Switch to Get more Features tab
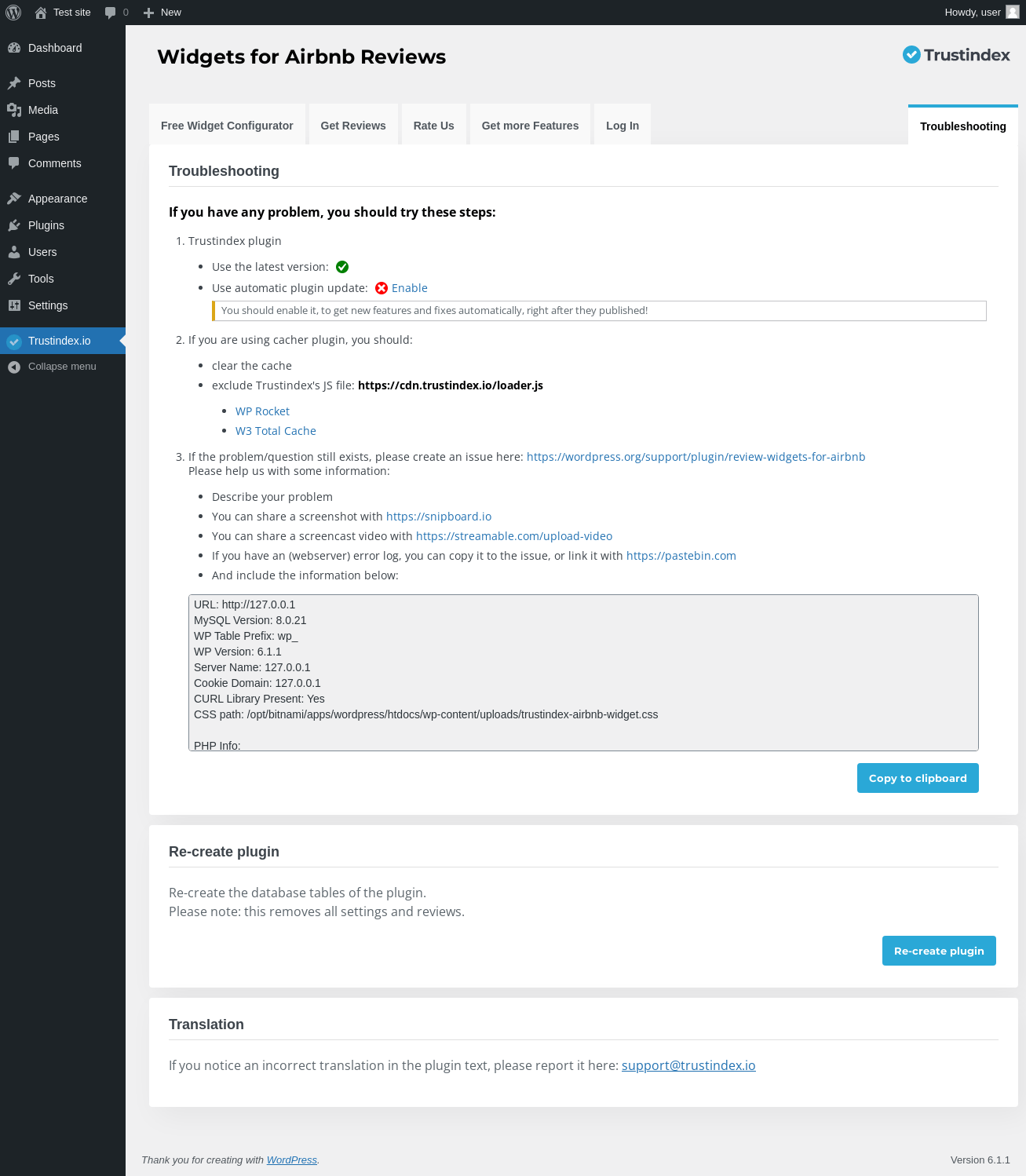The image size is (1026, 1176). pos(530,125)
